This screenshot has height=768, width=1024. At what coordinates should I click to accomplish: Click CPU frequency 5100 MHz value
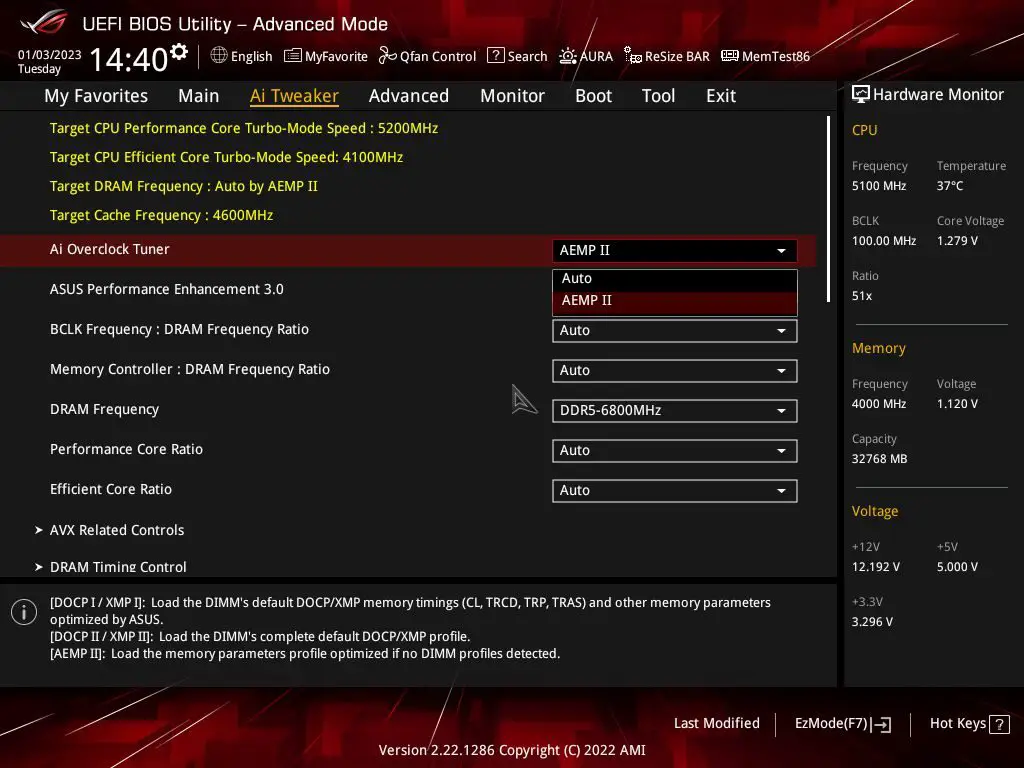pyautogui.click(x=879, y=186)
